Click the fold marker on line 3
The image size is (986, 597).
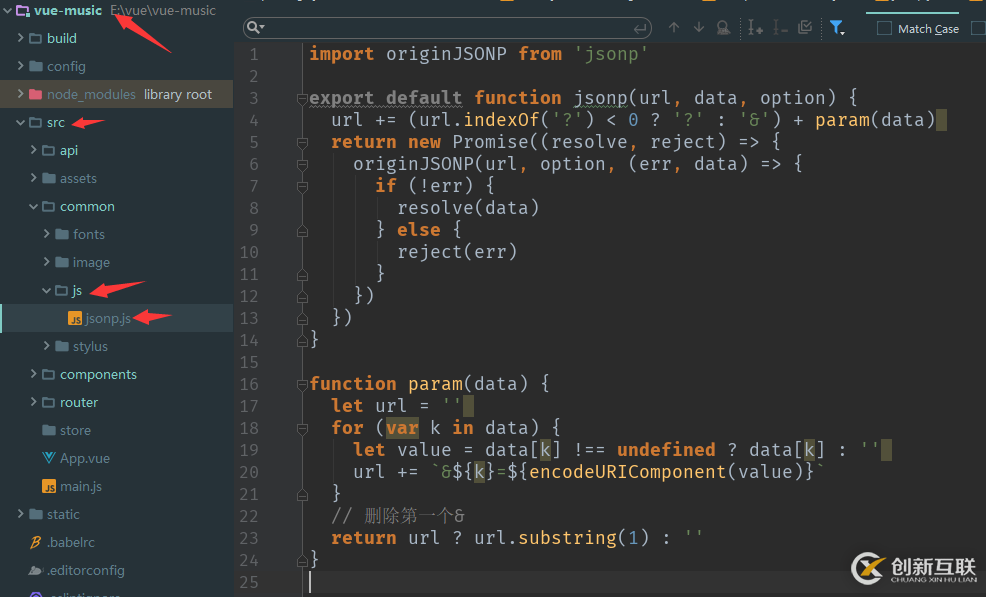301,98
